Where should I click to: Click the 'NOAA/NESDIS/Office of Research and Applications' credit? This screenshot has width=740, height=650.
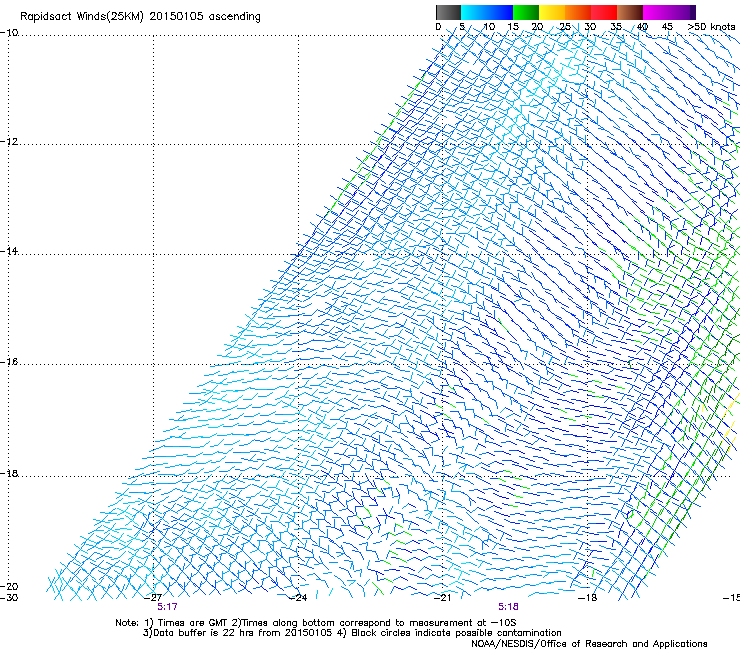pos(589,644)
